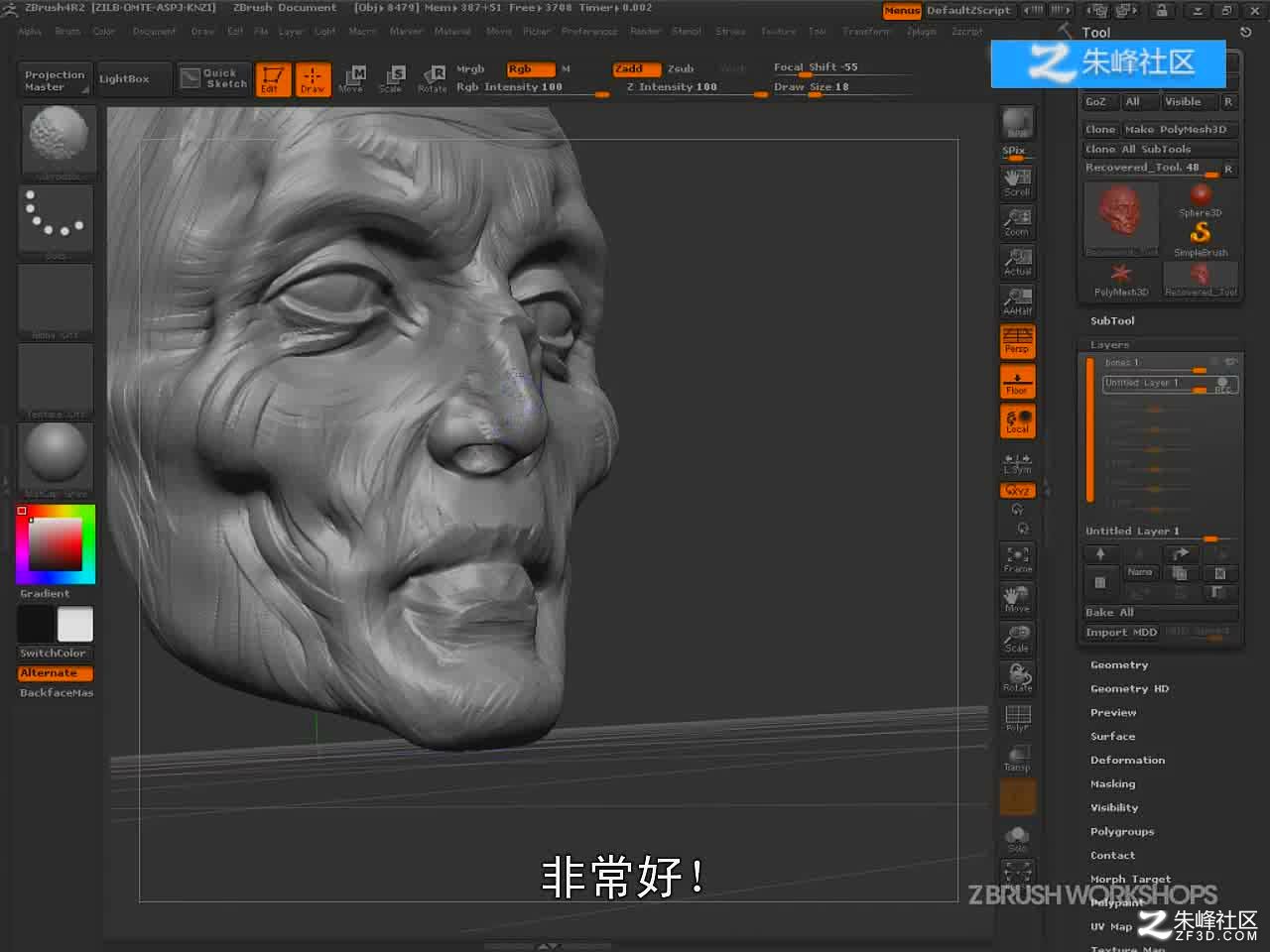Select the Sphere3D tool thumbnail

click(x=1201, y=200)
